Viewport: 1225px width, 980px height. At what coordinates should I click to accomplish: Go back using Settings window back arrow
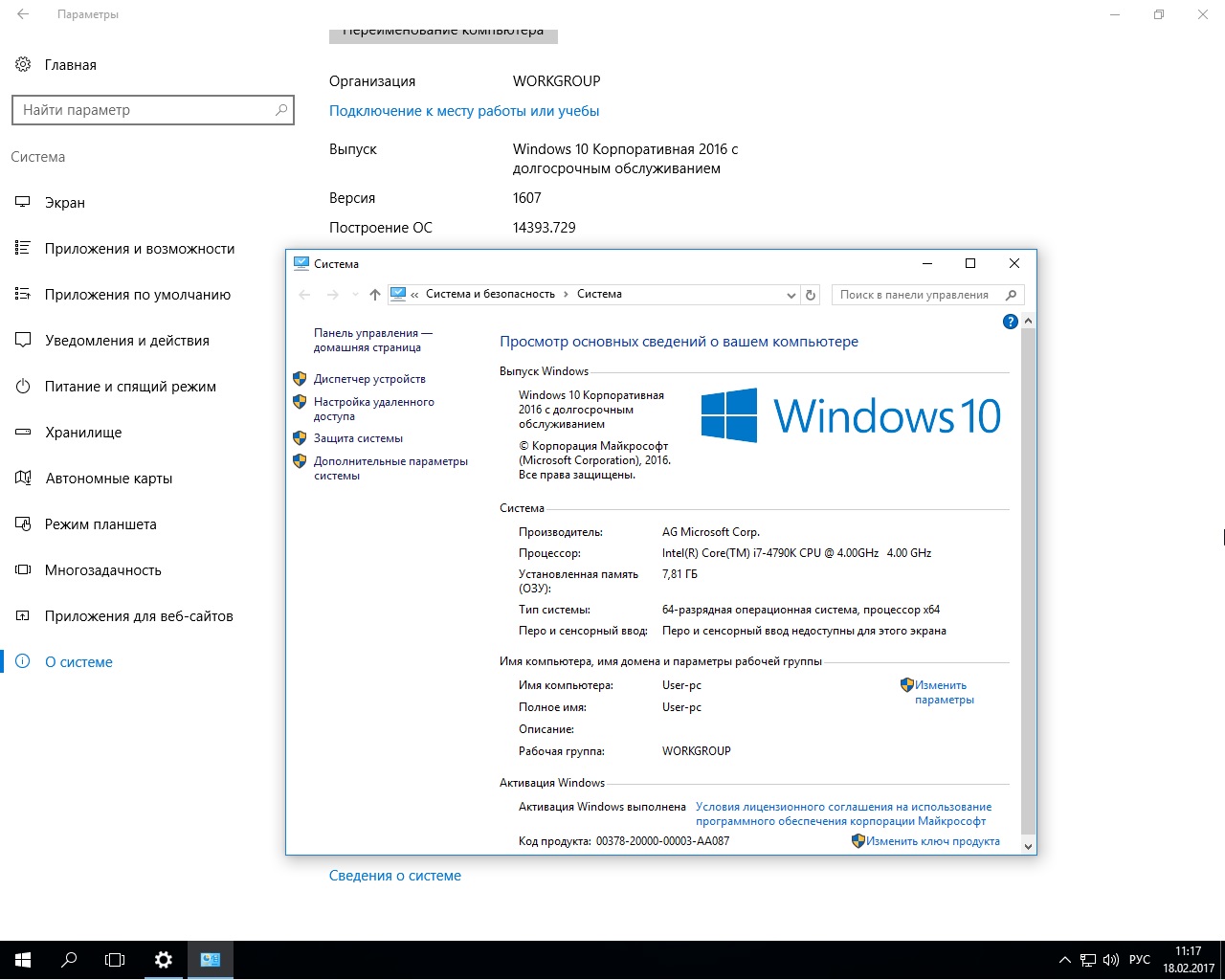click(x=23, y=14)
